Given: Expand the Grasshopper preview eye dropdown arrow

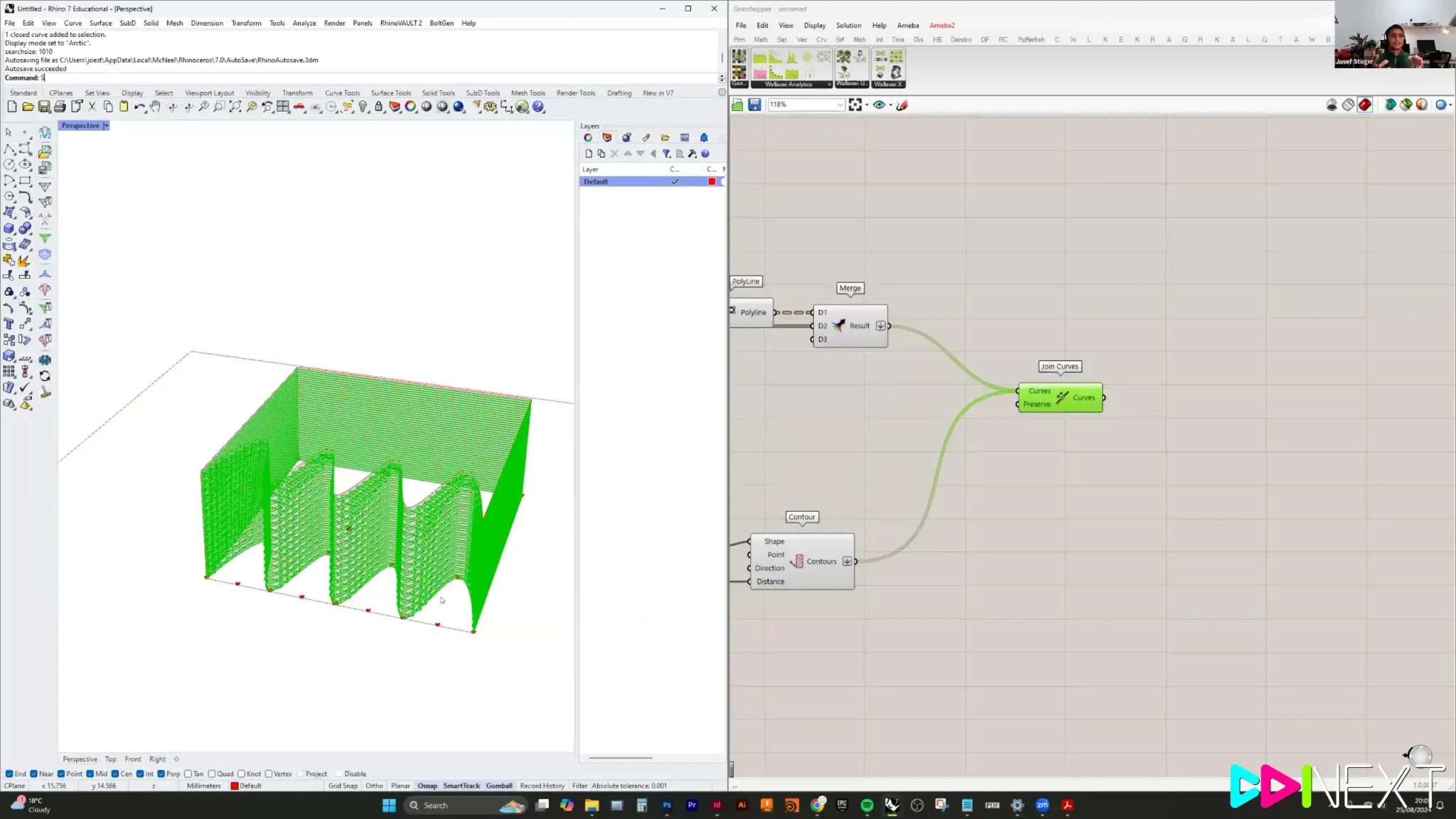Looking at the screenshot, I should 891,105.
